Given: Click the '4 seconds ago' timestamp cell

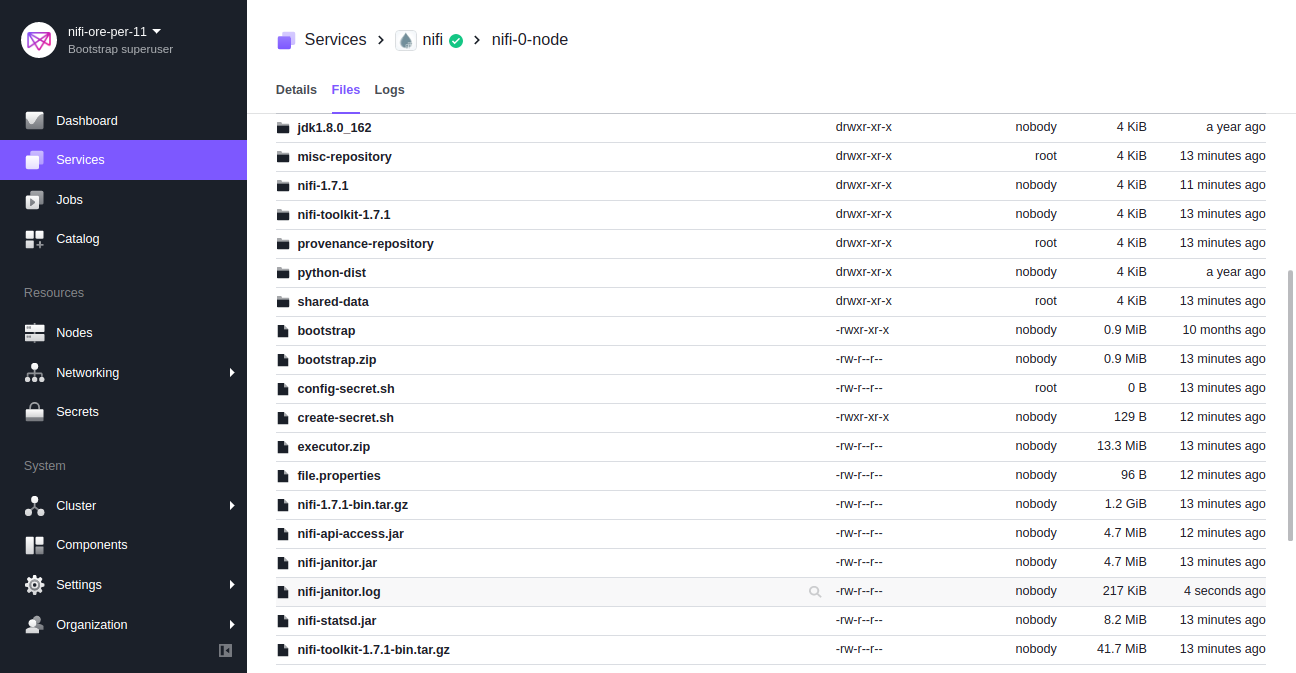Looking at the screenshot, I should pos(1225,591).
